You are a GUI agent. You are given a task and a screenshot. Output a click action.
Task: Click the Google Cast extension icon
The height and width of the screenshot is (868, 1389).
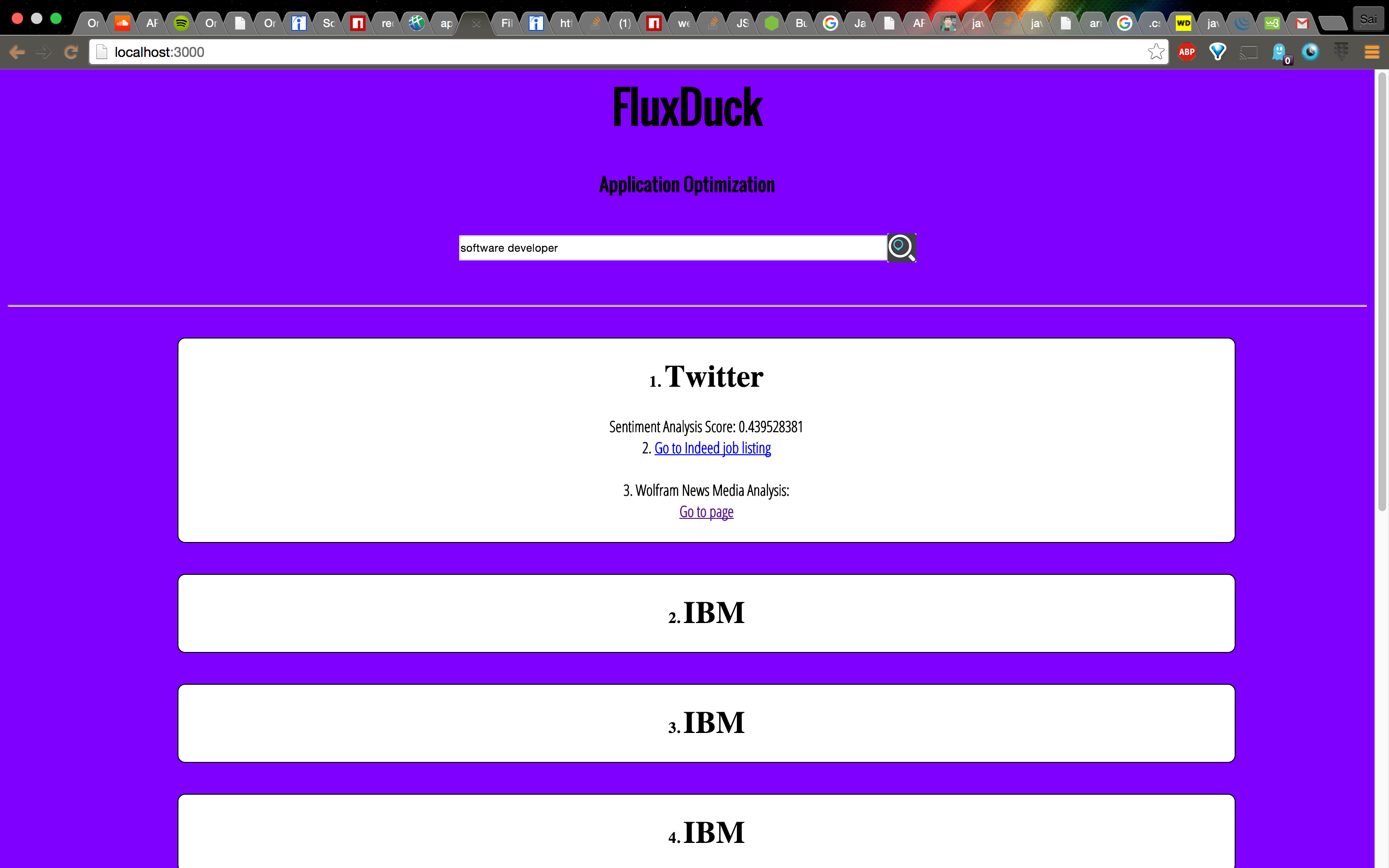coord(1248,52)
